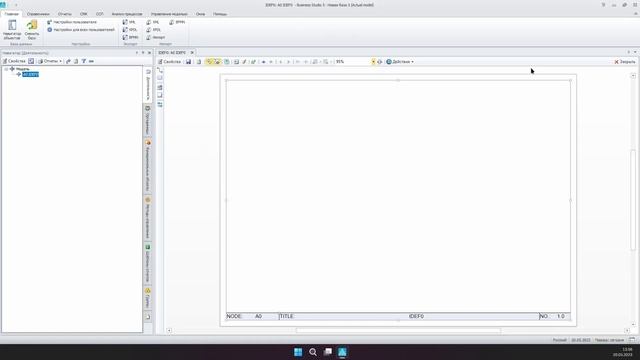Click the diagram vertical scrollbar
640x360 pixels.
tap(633, 200)
